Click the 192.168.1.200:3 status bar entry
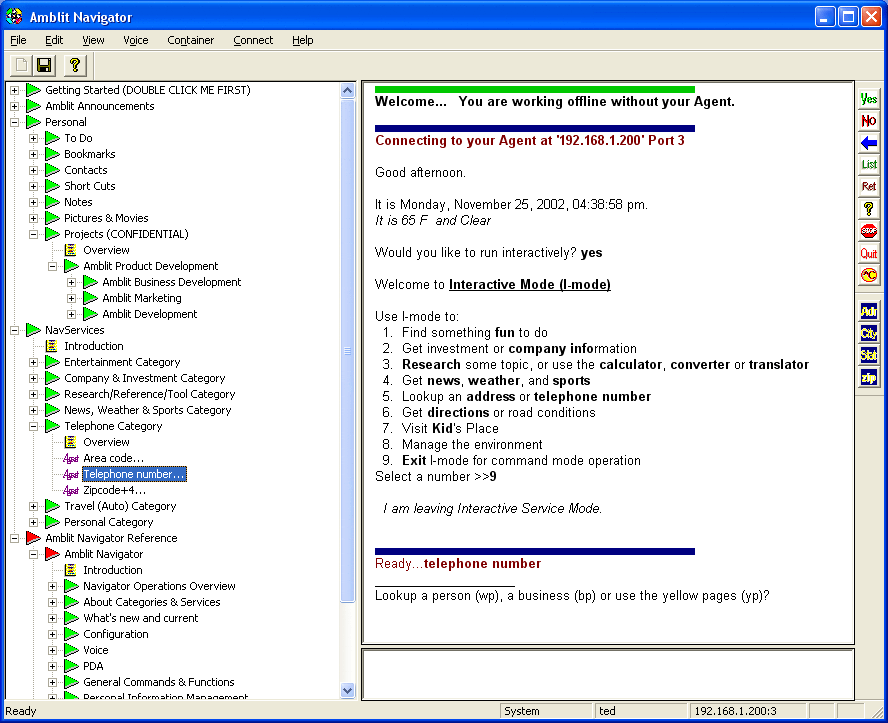This screenshot has width=888, height=723. [747, 711]
